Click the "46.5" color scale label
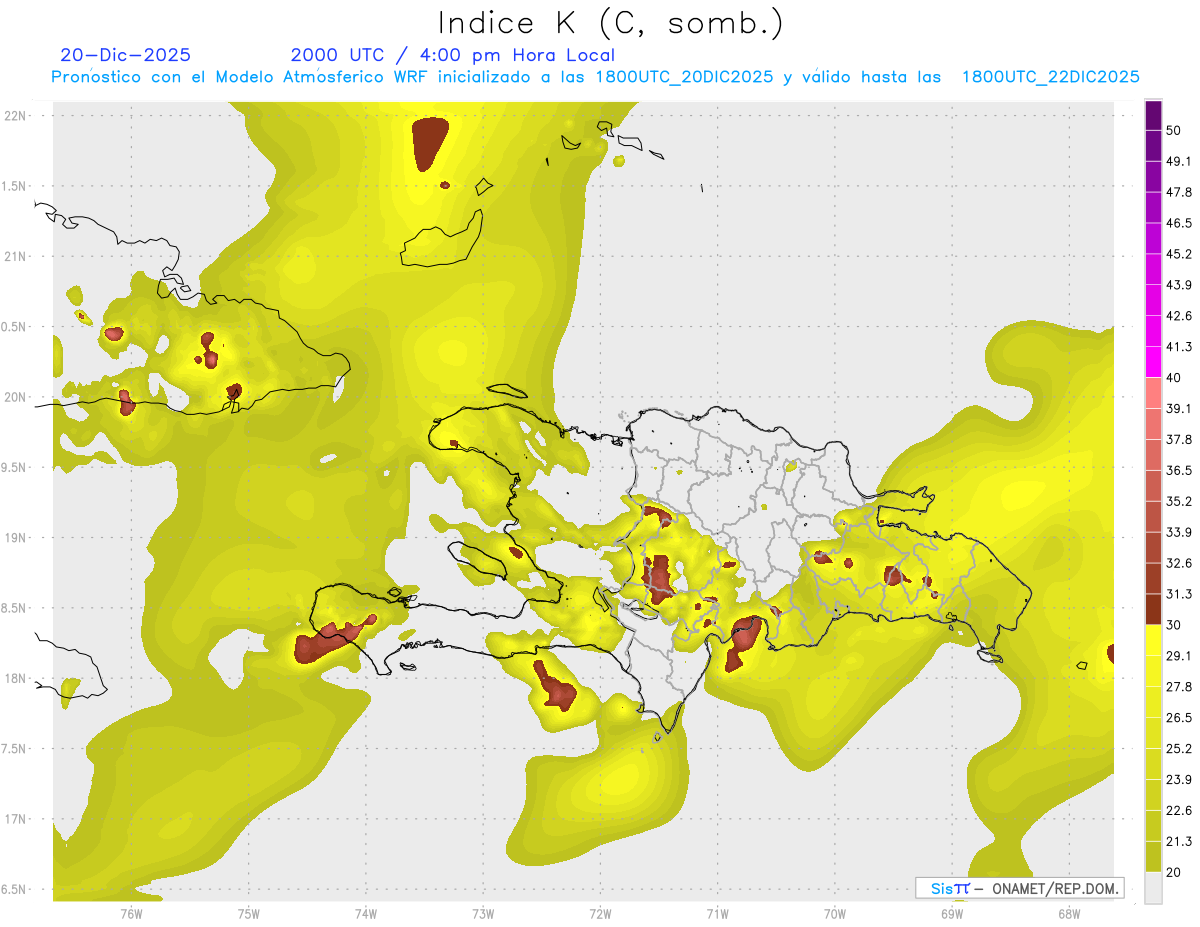The height and width of the screenshot is (927, 1200). point(1179,223)
